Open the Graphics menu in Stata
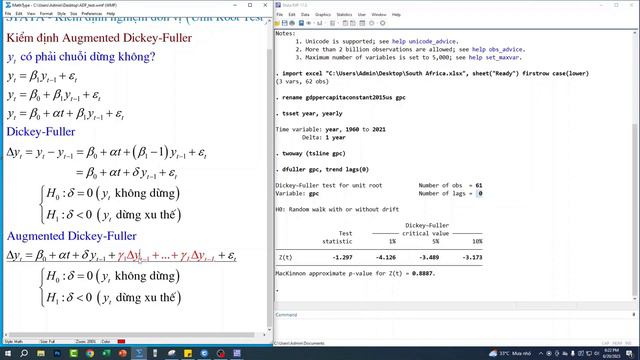The height and width of the screenshot is (360, 640). click(323, 15)
